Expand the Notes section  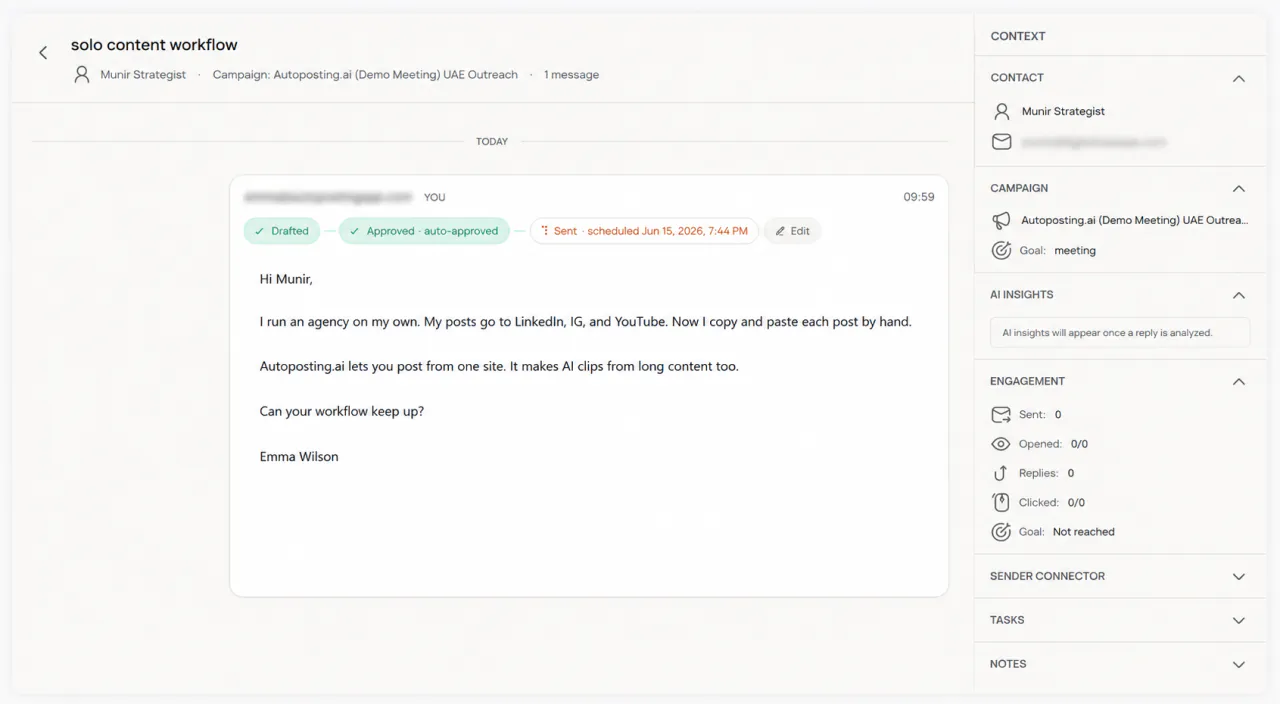(x=1239, y=664)
